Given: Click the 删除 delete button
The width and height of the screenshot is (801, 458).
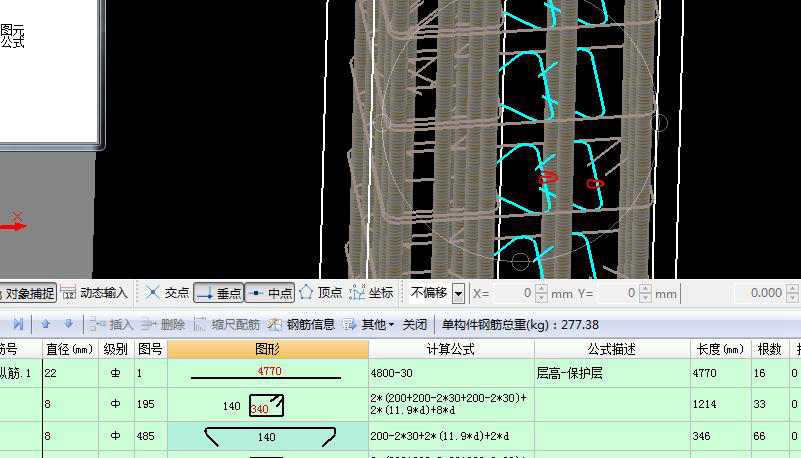Looking at the screenshot, I should pos(162,324).
